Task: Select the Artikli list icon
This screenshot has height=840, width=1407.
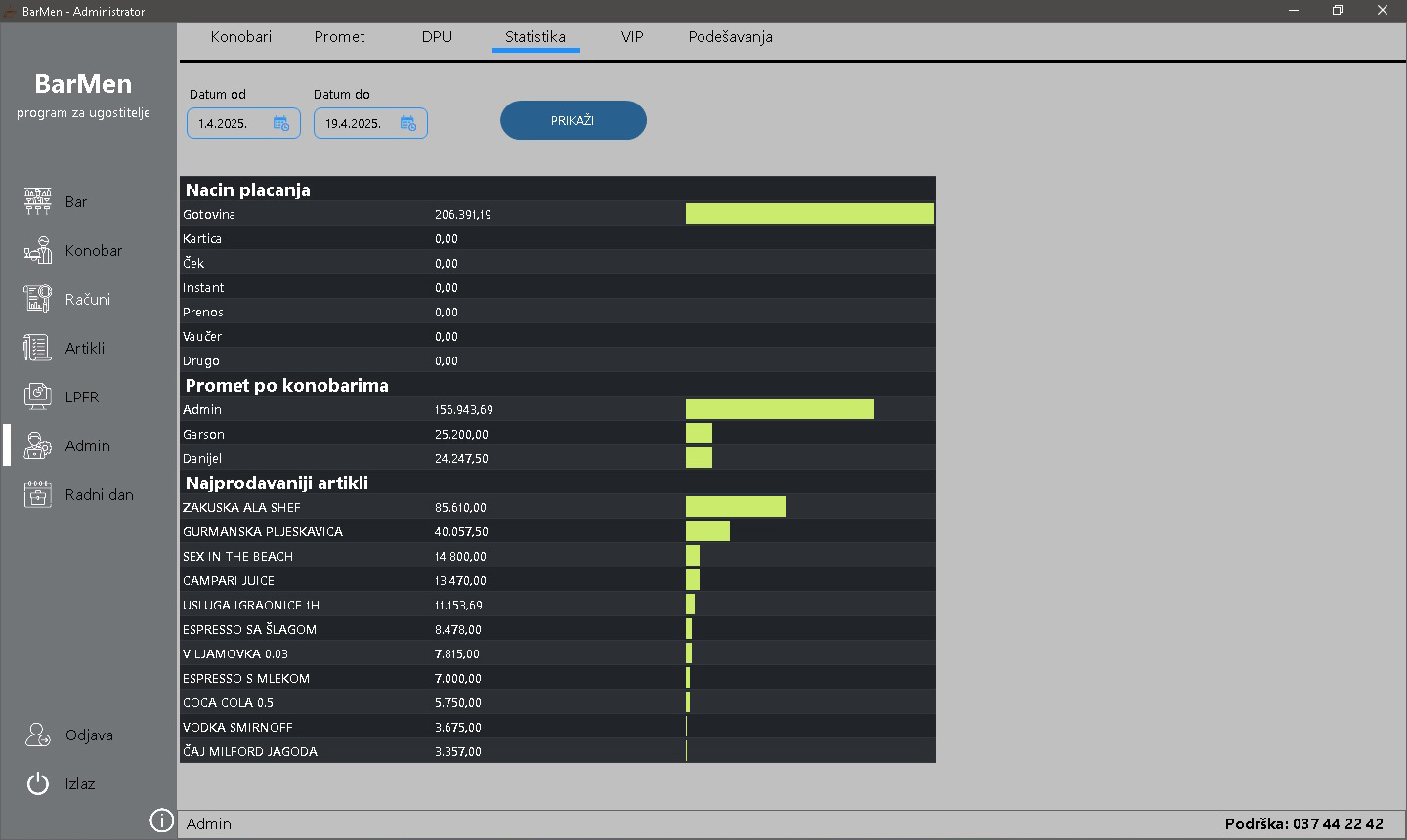Action: point(37,348)
